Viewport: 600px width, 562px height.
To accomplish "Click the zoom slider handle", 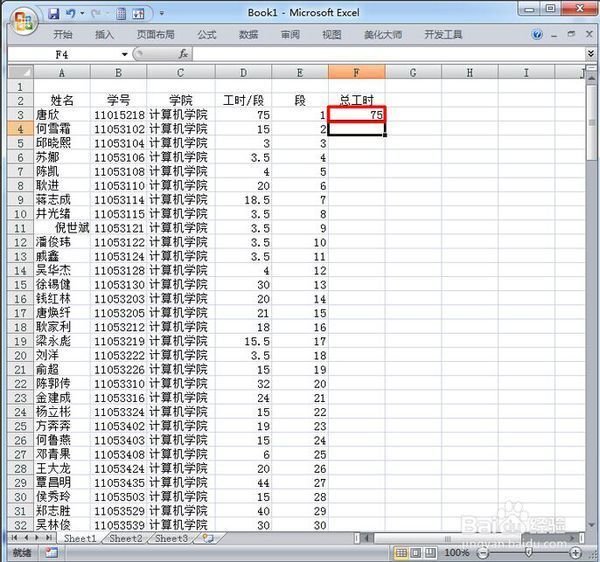I will [x=529, y=552].
